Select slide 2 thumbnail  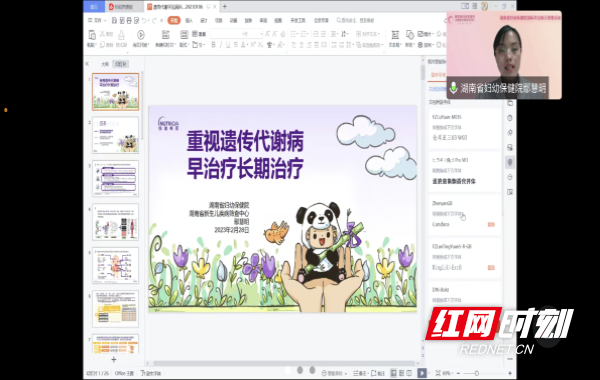[116, 135]
